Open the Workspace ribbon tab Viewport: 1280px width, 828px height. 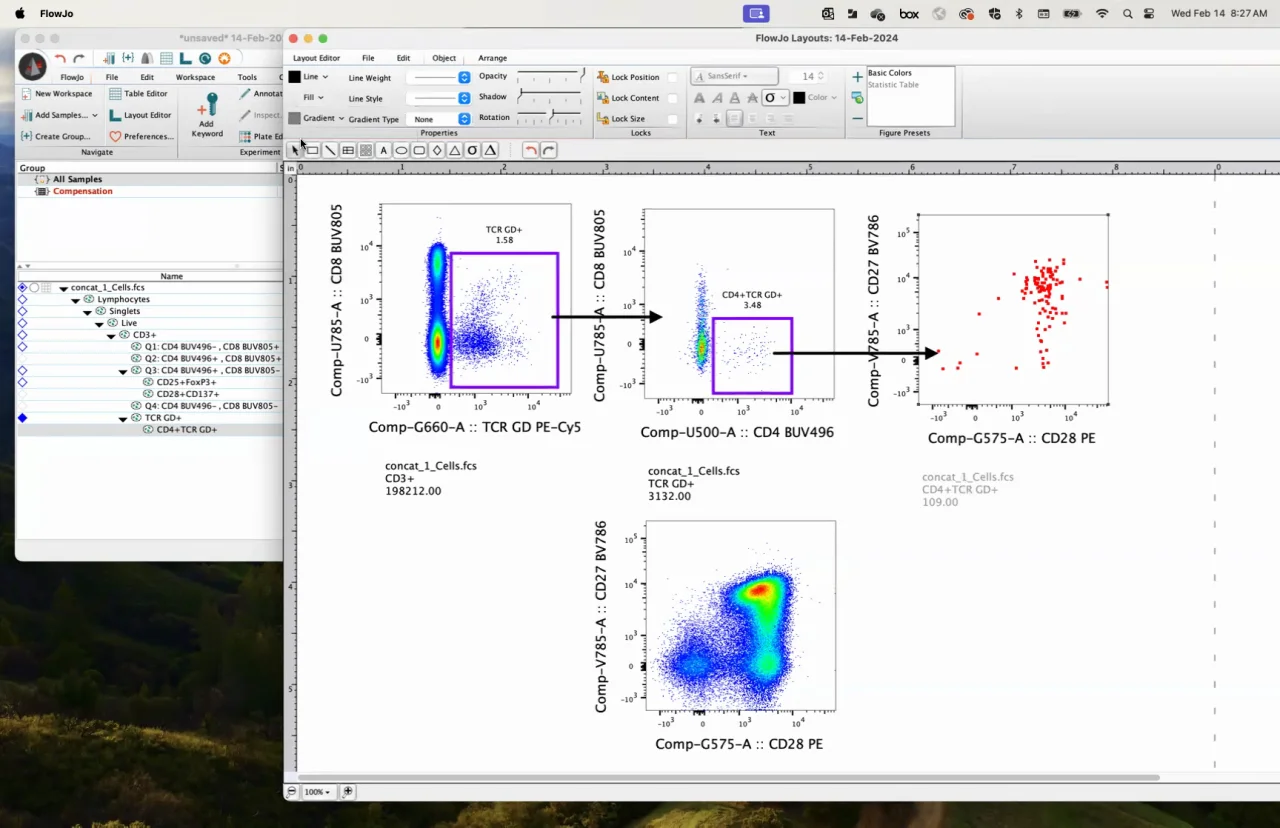click(x=195, y=77)
